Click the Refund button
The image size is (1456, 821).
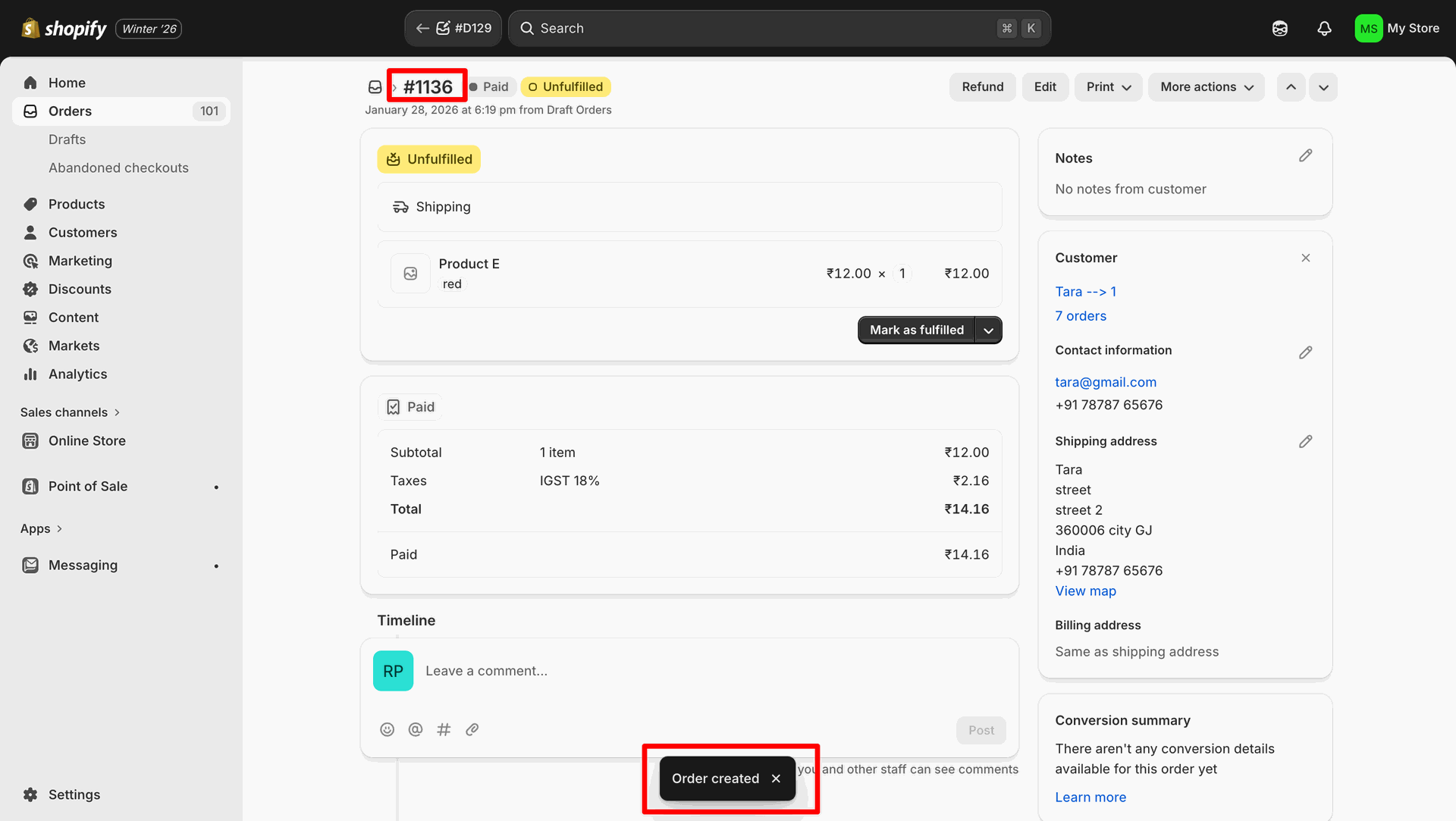coord(982,87)
